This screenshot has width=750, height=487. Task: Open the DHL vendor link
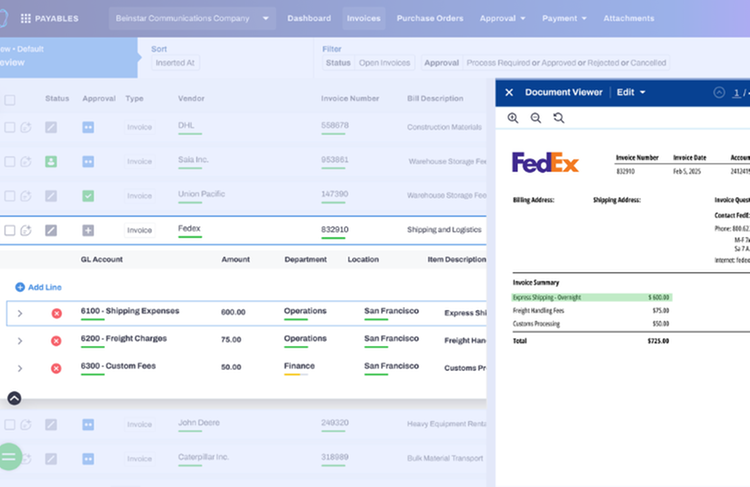[x=186, y=125]
